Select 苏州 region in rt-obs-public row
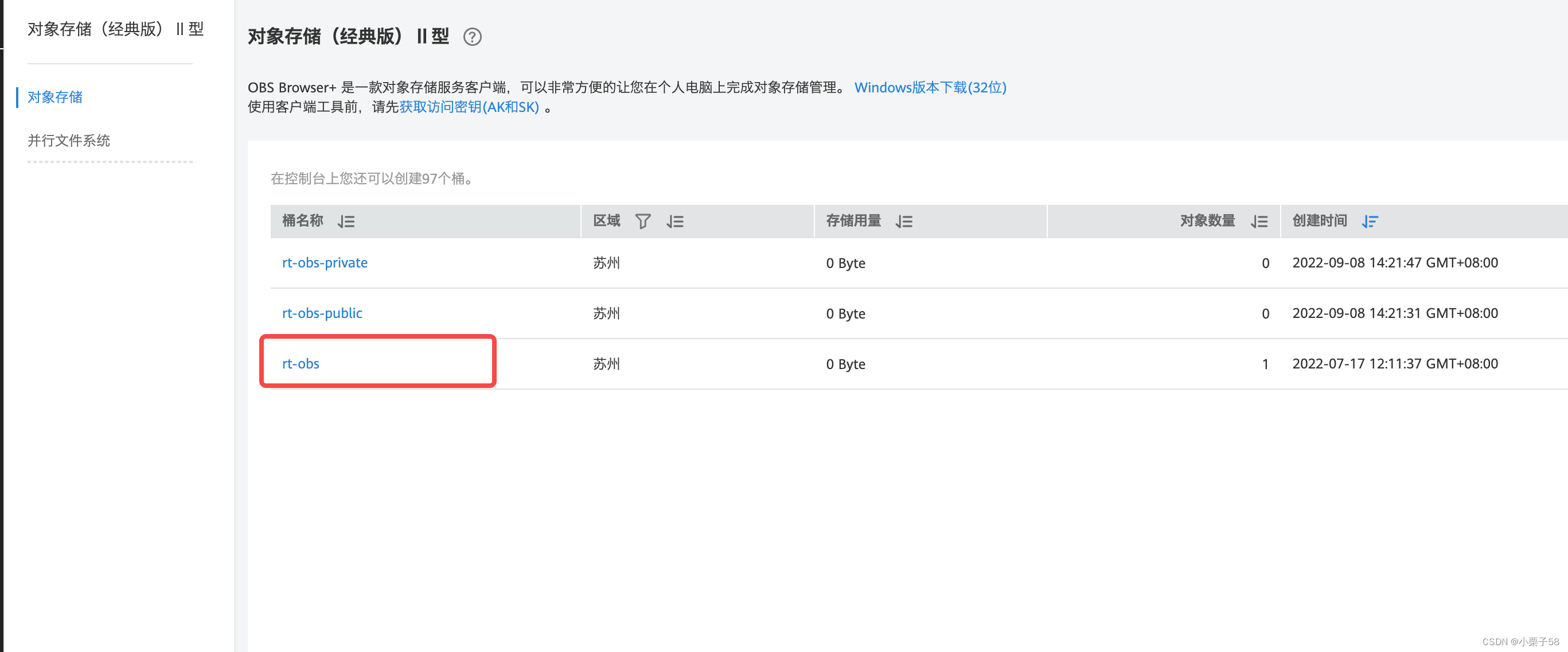The image size is (1568, 652). (606, 313)
